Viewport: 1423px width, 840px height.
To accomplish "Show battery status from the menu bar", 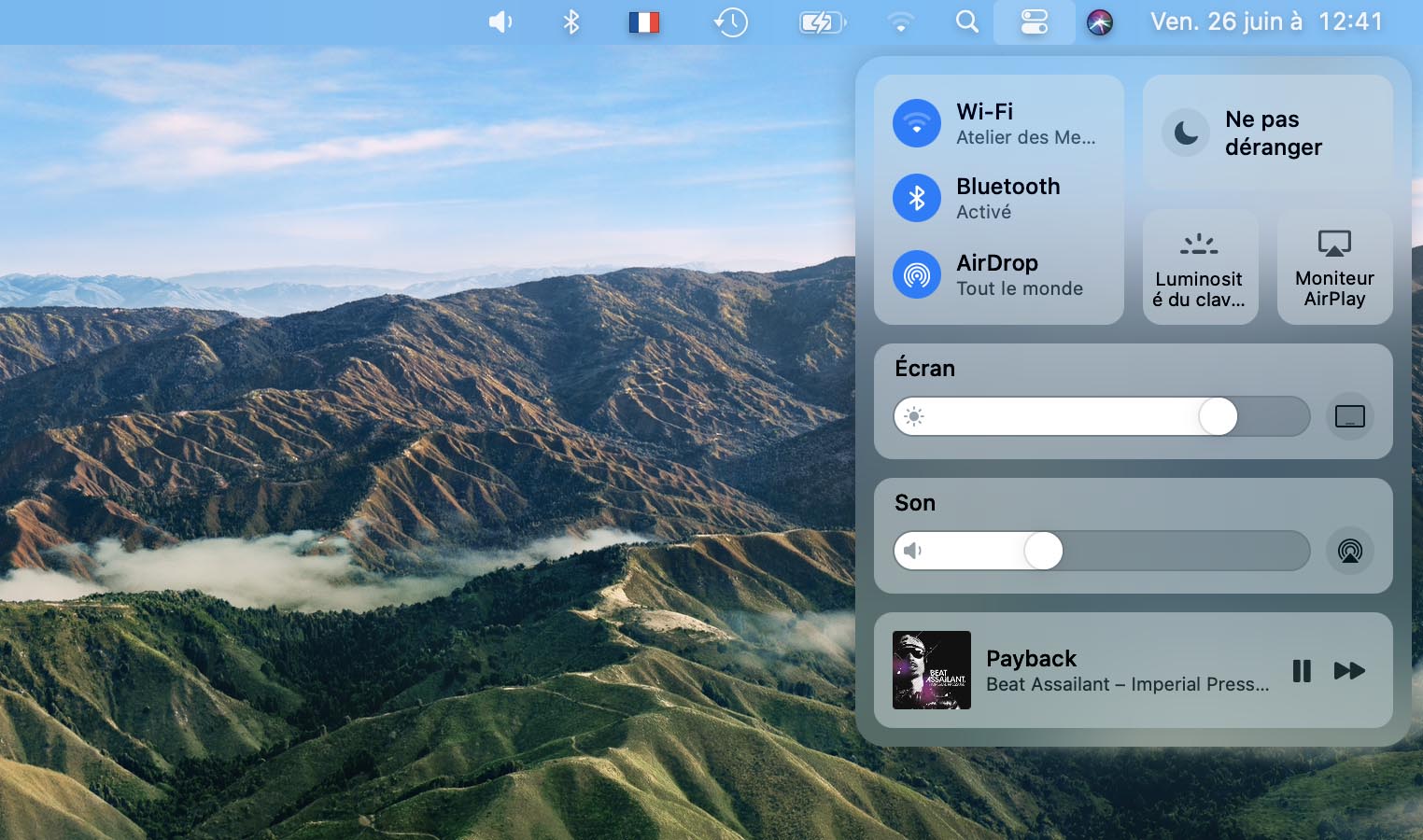I will coord(823,21).
